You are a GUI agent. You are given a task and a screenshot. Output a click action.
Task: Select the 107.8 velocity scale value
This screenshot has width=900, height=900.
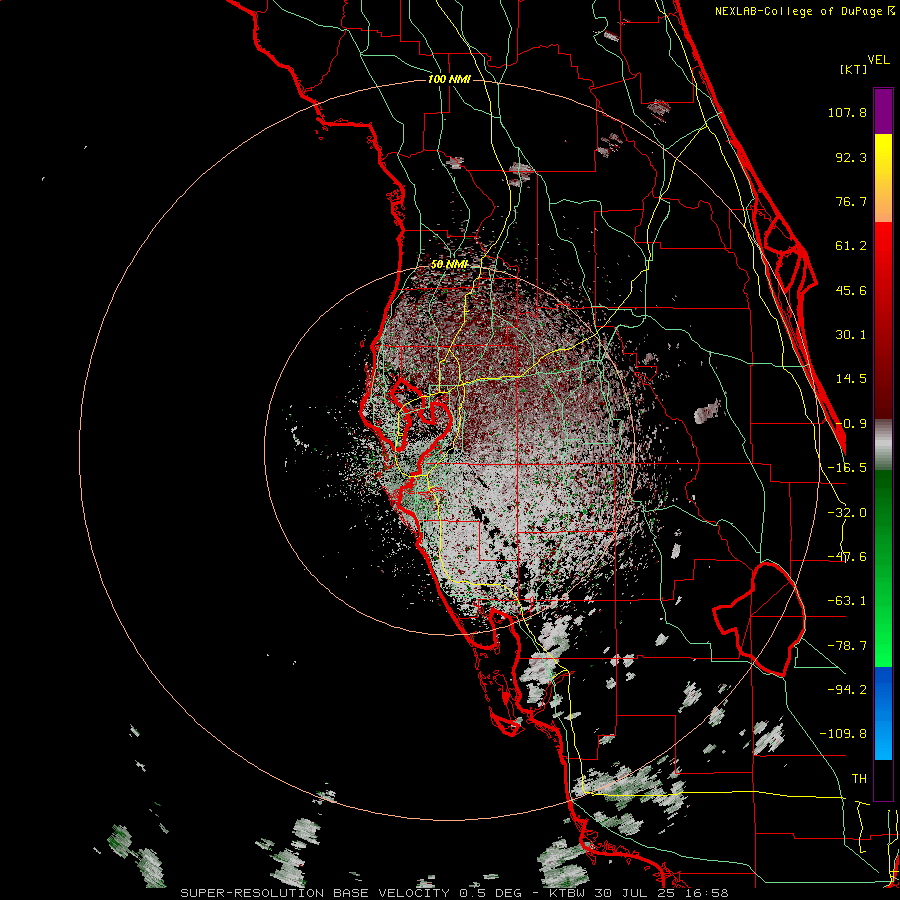[847, 112]
